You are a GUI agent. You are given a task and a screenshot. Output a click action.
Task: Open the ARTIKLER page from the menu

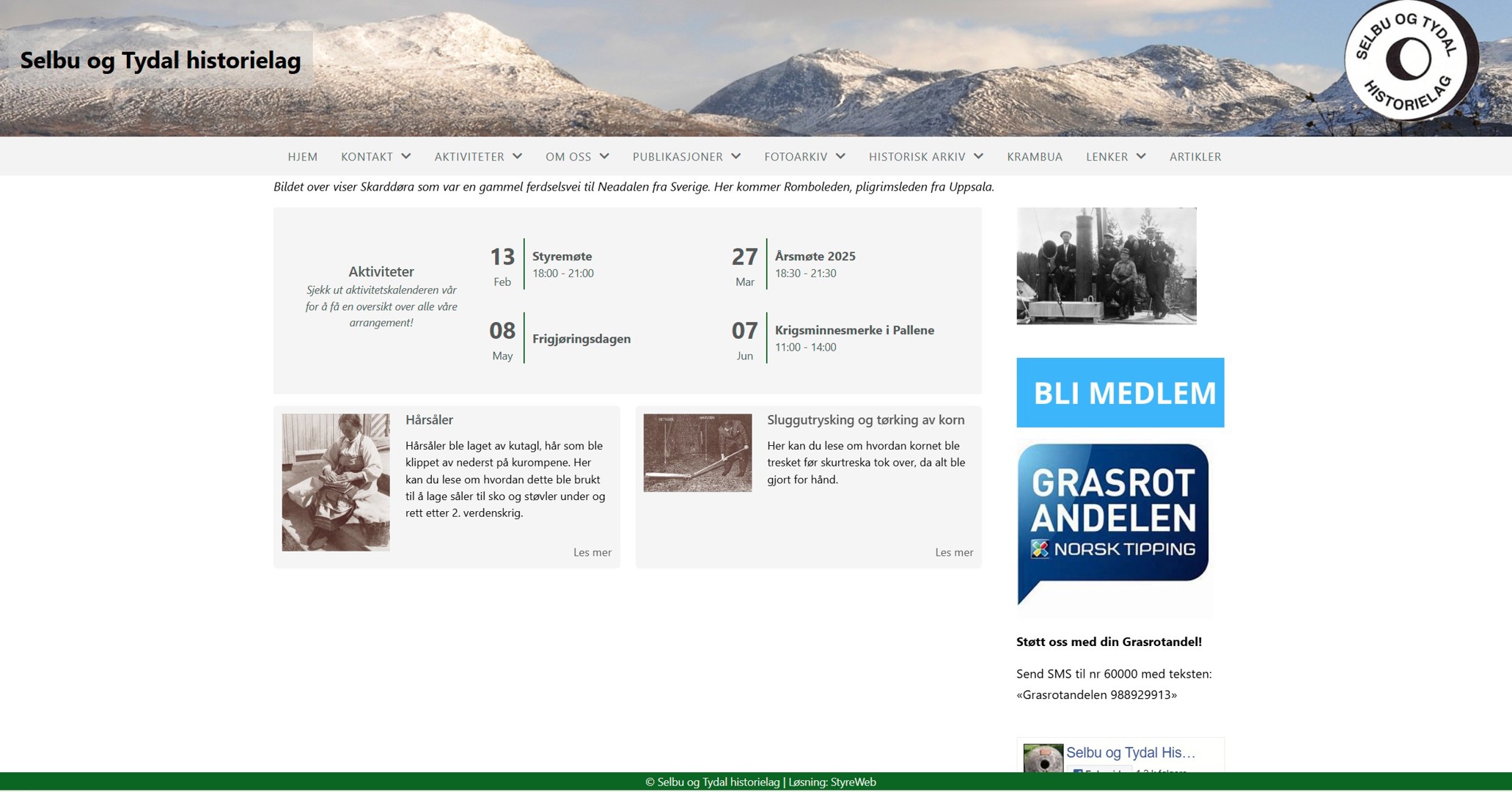[1195, 156]
